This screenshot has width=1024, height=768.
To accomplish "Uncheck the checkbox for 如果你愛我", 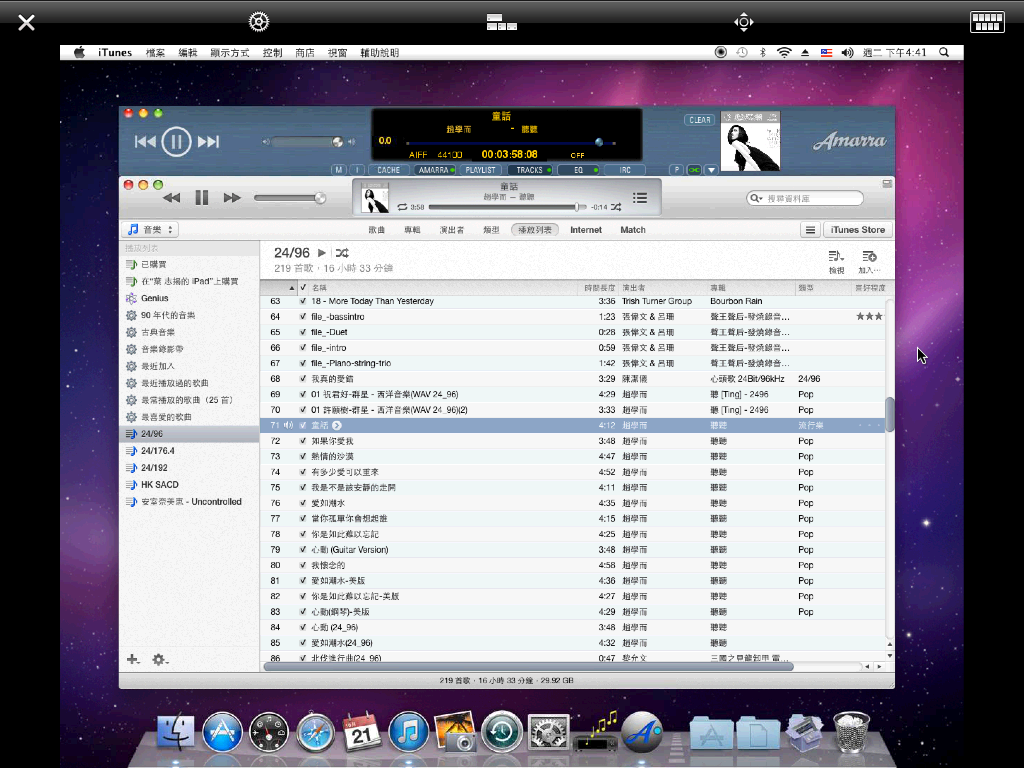I will 302,441.
